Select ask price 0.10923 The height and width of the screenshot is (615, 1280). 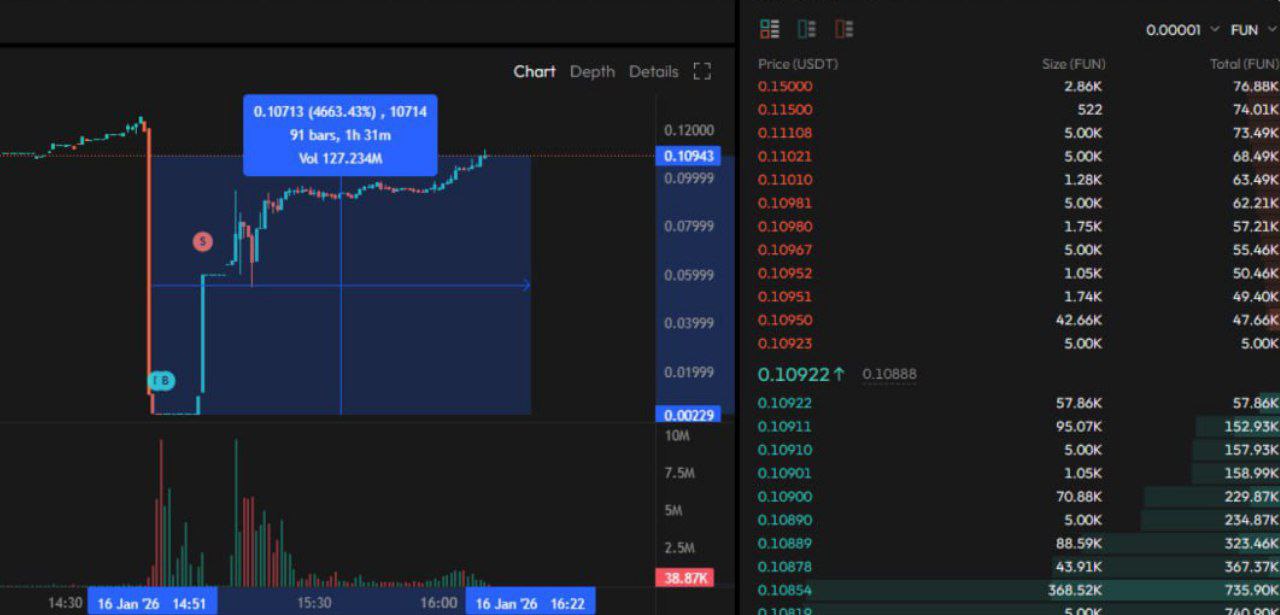pyautogui.click(x=785, y=343)
